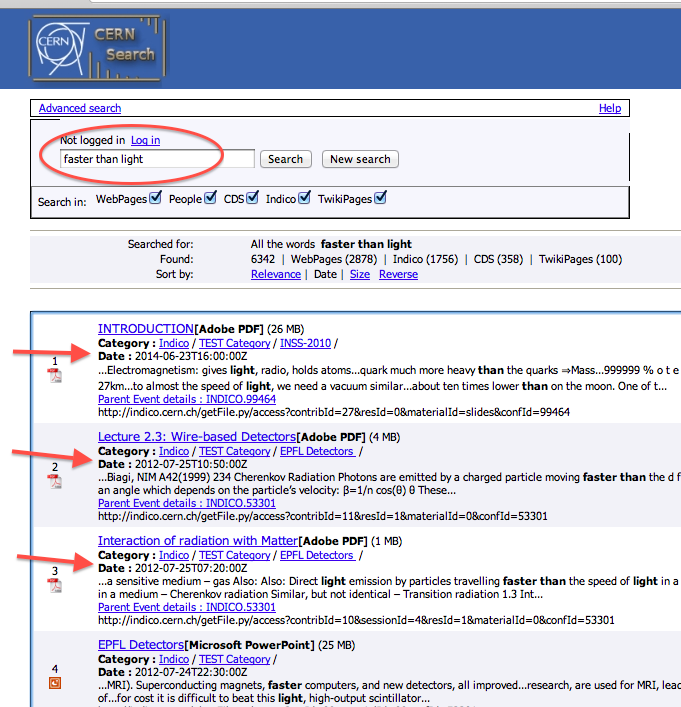Image resolution: width=681 pixels, height=707 pixels.
Task: Open TEST Category link of INTRODUCTION result
Action: 235,343
